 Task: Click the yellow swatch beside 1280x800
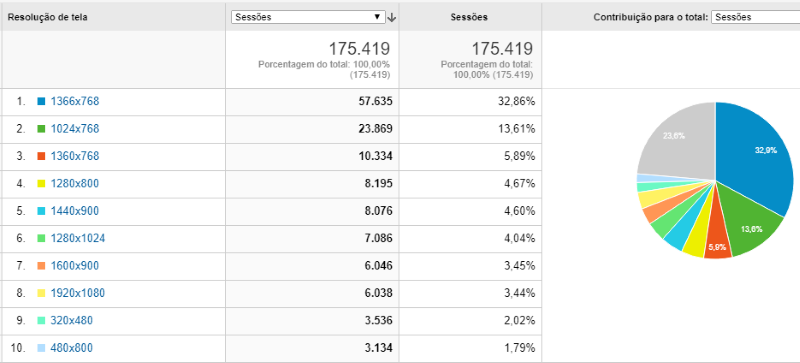tap(41, 184)
